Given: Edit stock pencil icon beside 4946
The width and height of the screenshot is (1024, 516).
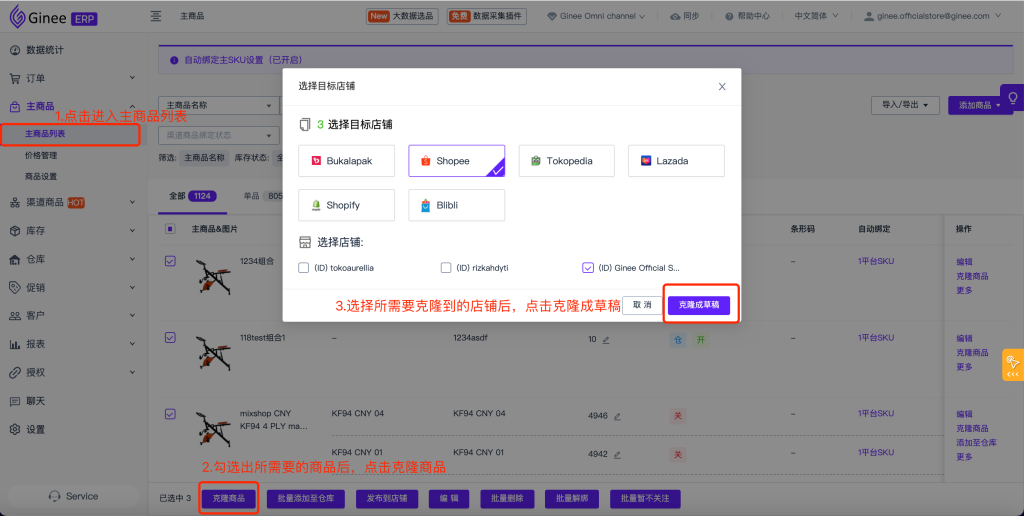Looking at the screenshot, I should pyautogui.click(x=616, y=416).
